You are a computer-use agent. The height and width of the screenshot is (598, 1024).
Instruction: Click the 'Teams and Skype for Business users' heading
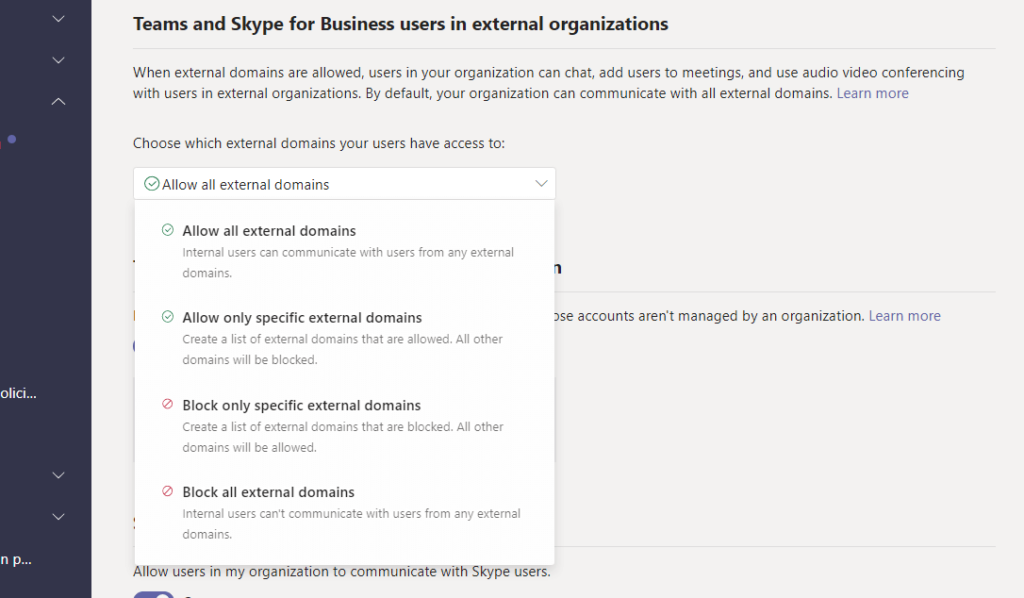click(400, 24)
